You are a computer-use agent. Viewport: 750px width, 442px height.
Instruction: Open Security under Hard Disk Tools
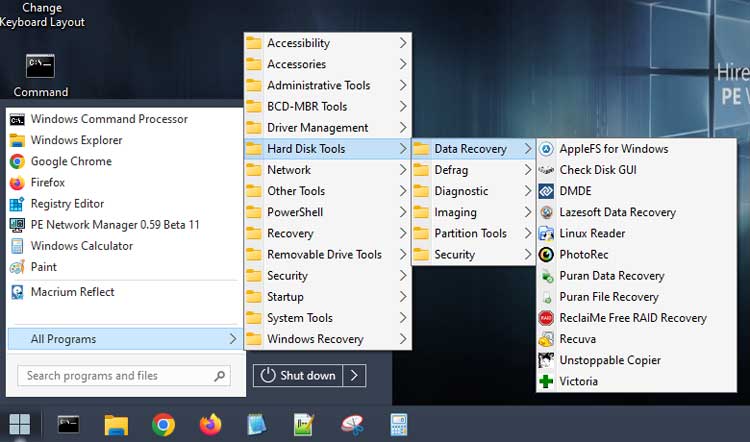click(x=473, y=254)
